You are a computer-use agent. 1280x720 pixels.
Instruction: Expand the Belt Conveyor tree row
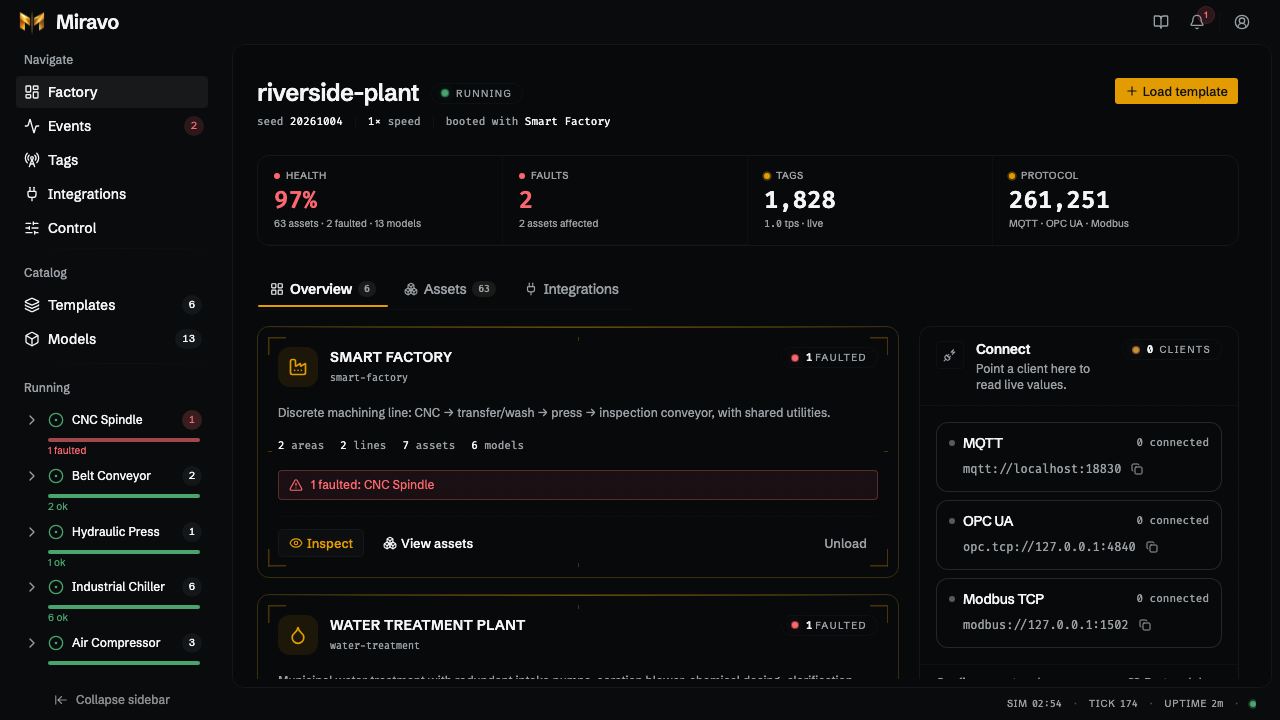pyautogui.click(x=31, y=476)
